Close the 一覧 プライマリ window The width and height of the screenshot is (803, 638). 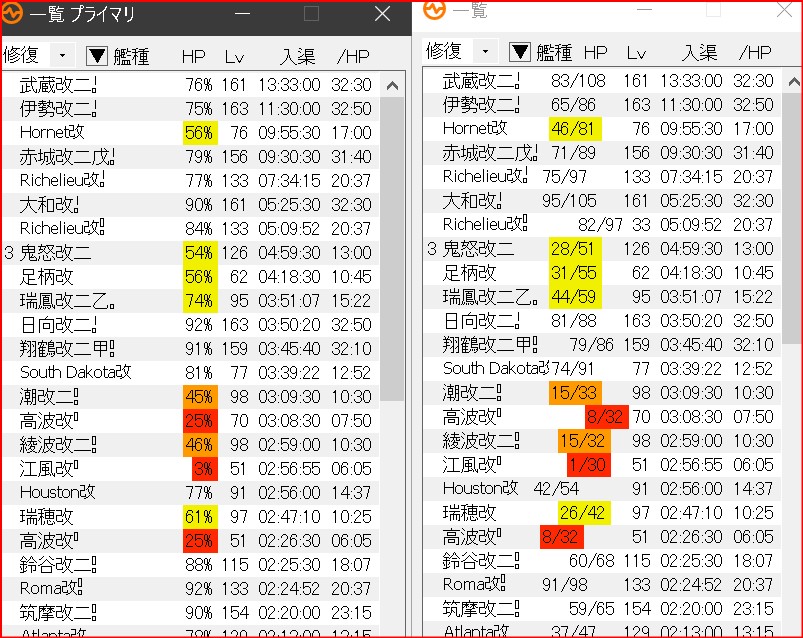pos(382,15)
